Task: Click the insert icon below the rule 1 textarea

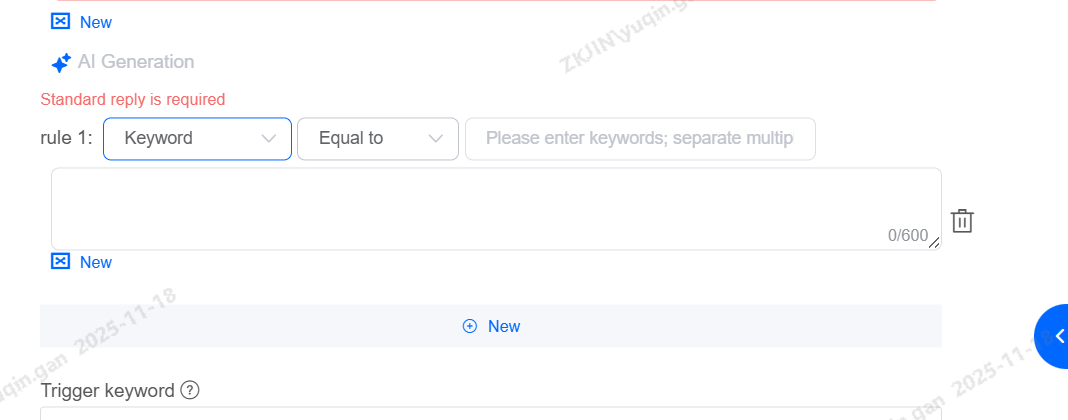Action: pyautogui.click(x=61, y=262)
